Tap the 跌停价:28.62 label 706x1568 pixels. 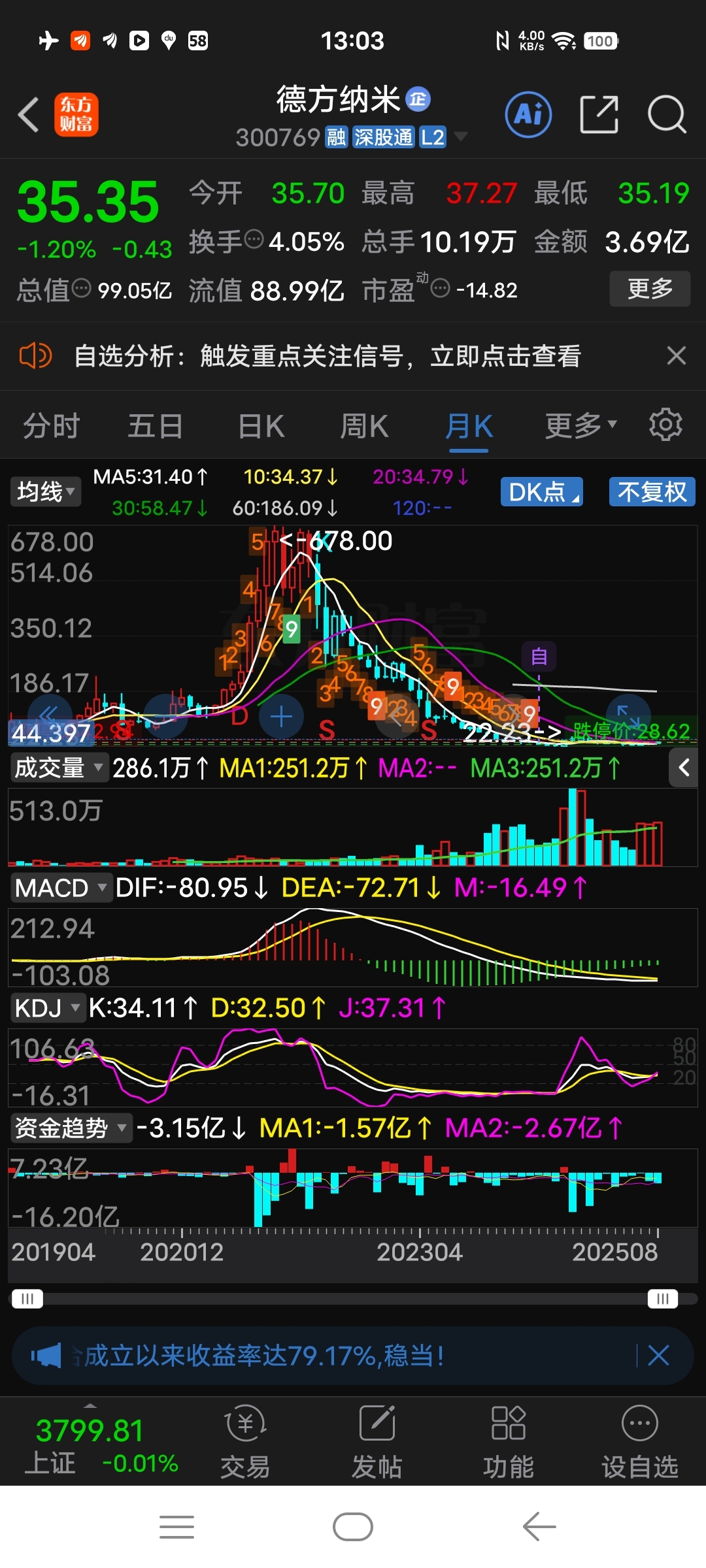pos(631,730)
